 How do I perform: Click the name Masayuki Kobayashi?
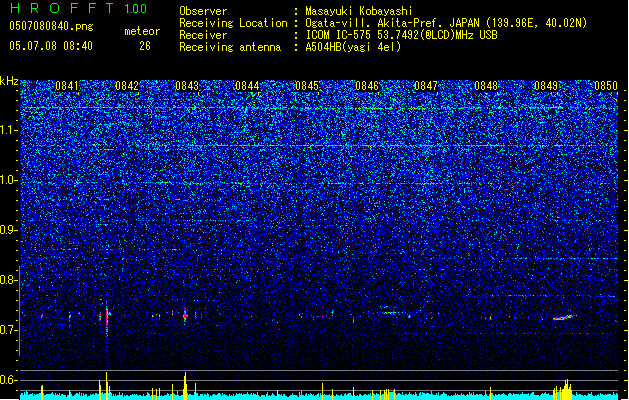click(359, 11)
